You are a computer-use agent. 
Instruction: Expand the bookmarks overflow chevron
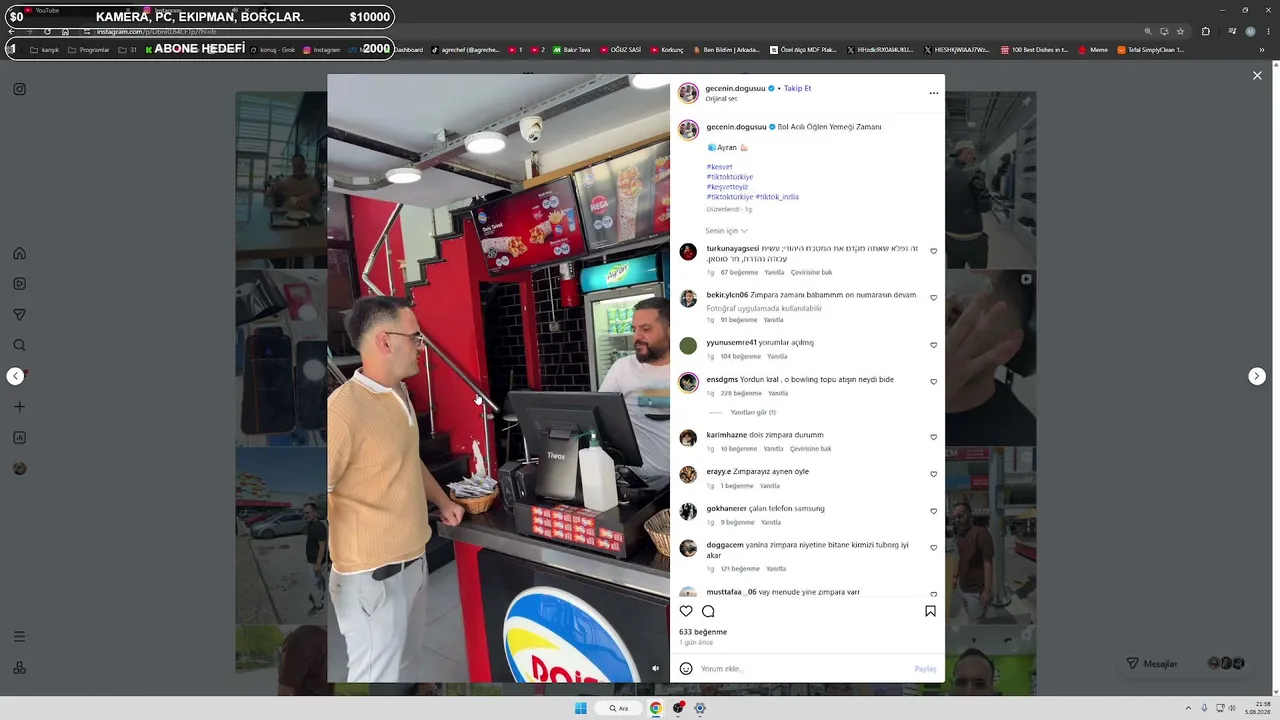[1264, 50]
